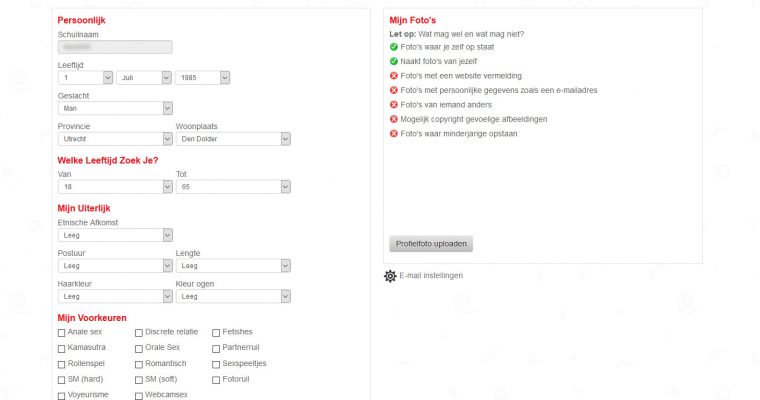
Task: Tick the Webcamsex checkbox
Action: coord(139,395)
